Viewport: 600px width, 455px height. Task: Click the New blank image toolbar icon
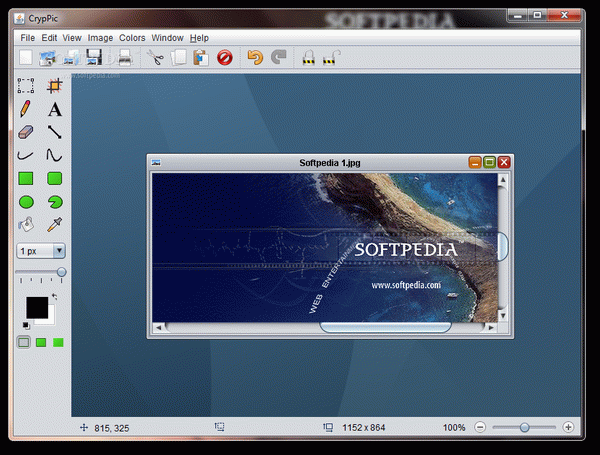point(26,58)
